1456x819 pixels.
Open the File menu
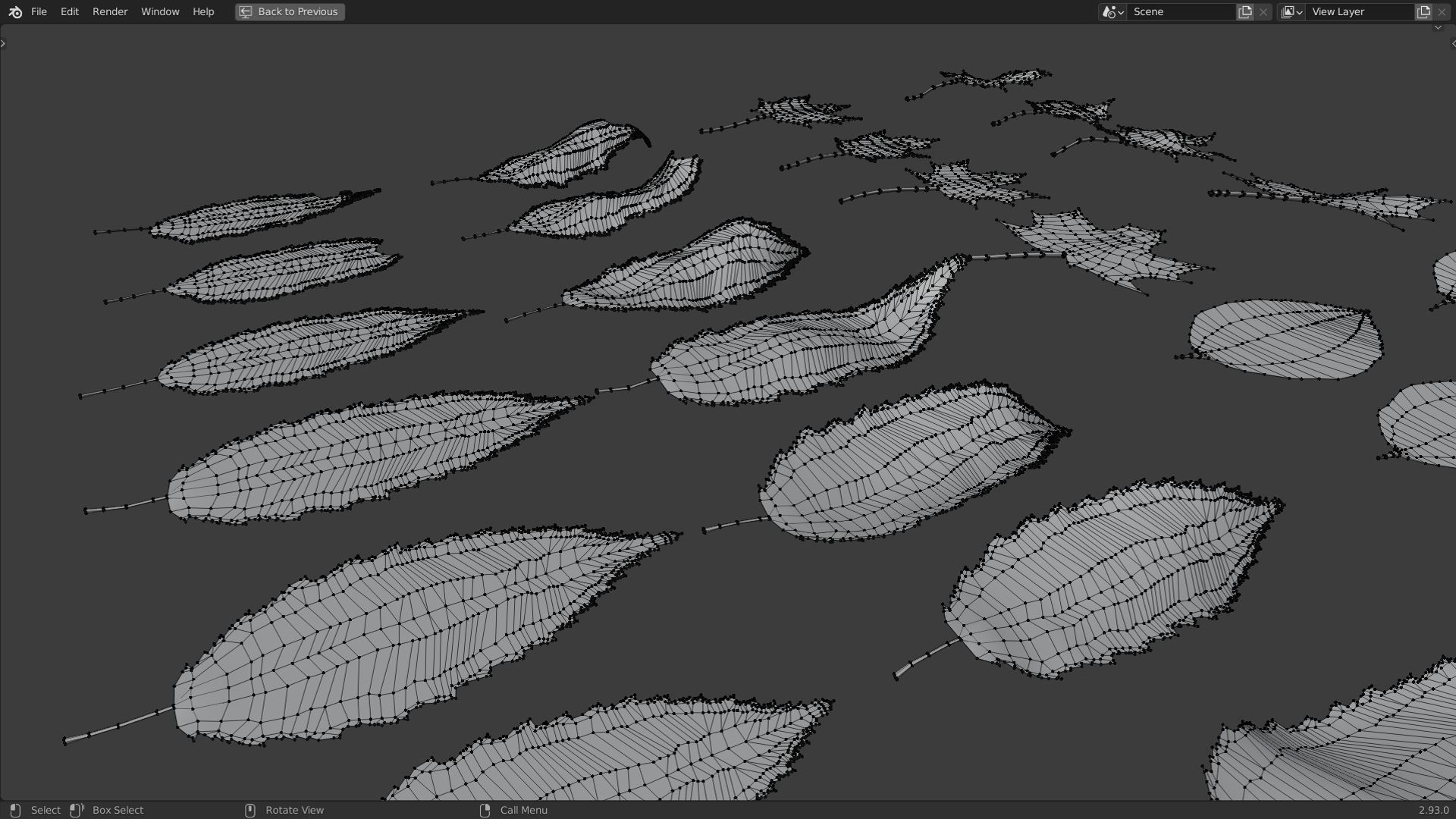(x=39, y=12)
